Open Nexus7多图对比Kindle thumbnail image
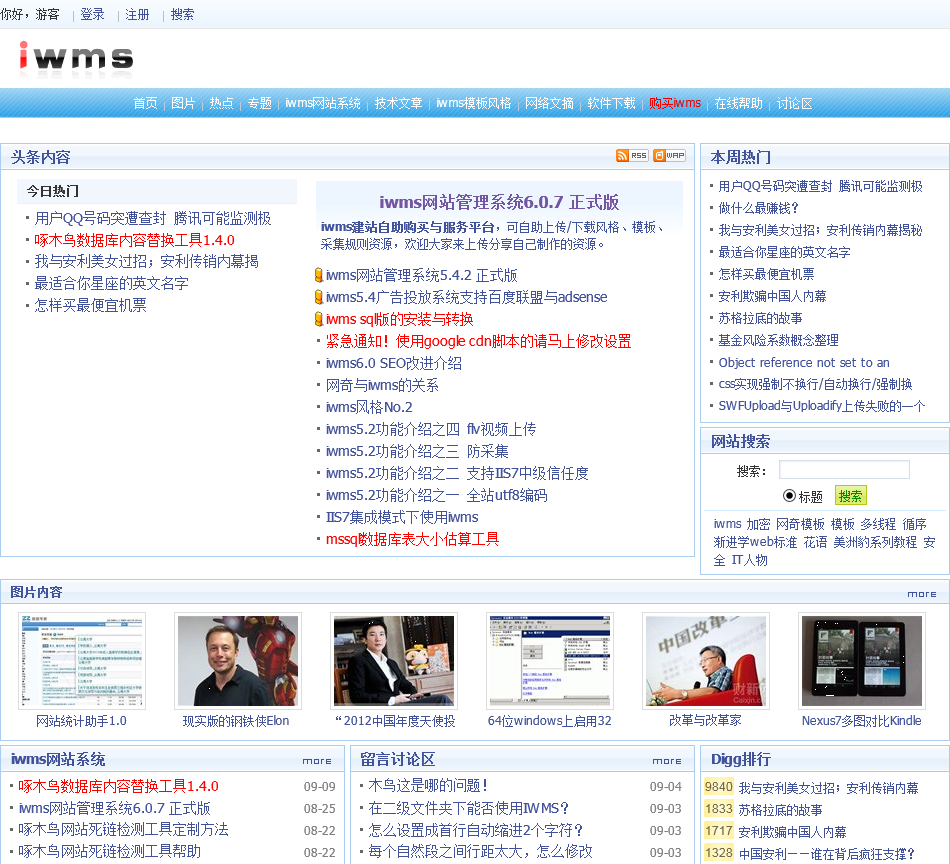This screenshot has width=950, height=864. [x=862, y=660]
